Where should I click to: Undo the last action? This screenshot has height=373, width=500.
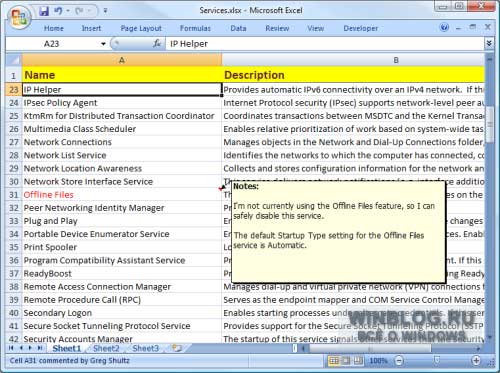click(x=58, y=11)
